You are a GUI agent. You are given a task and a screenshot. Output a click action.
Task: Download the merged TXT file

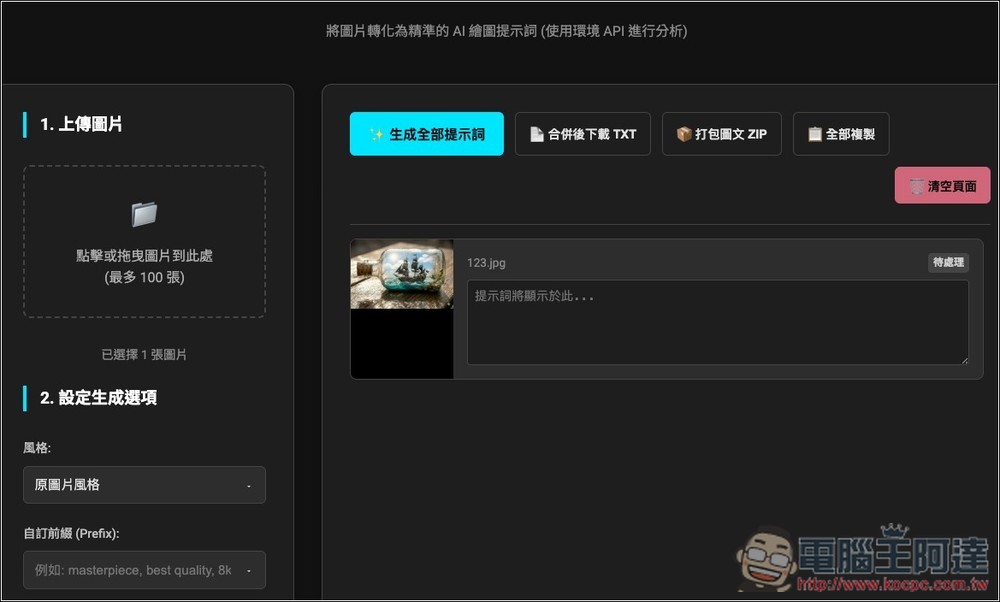pyautogui.click(x=583, y=134)
